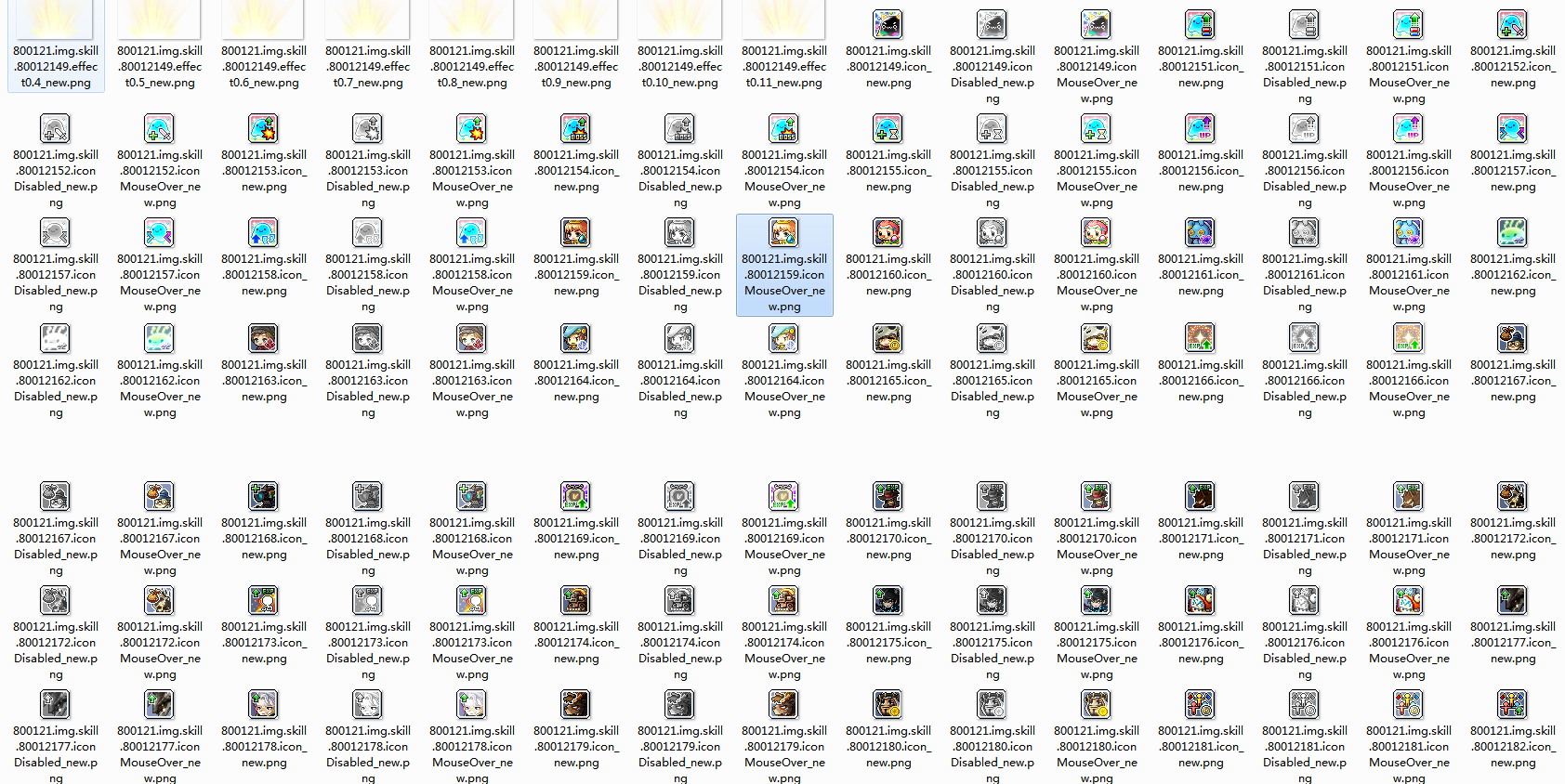Click the file name 80012166.iconDisabled_new.png
This screenshot has width=1565, height=784.
coord(1305,388)
